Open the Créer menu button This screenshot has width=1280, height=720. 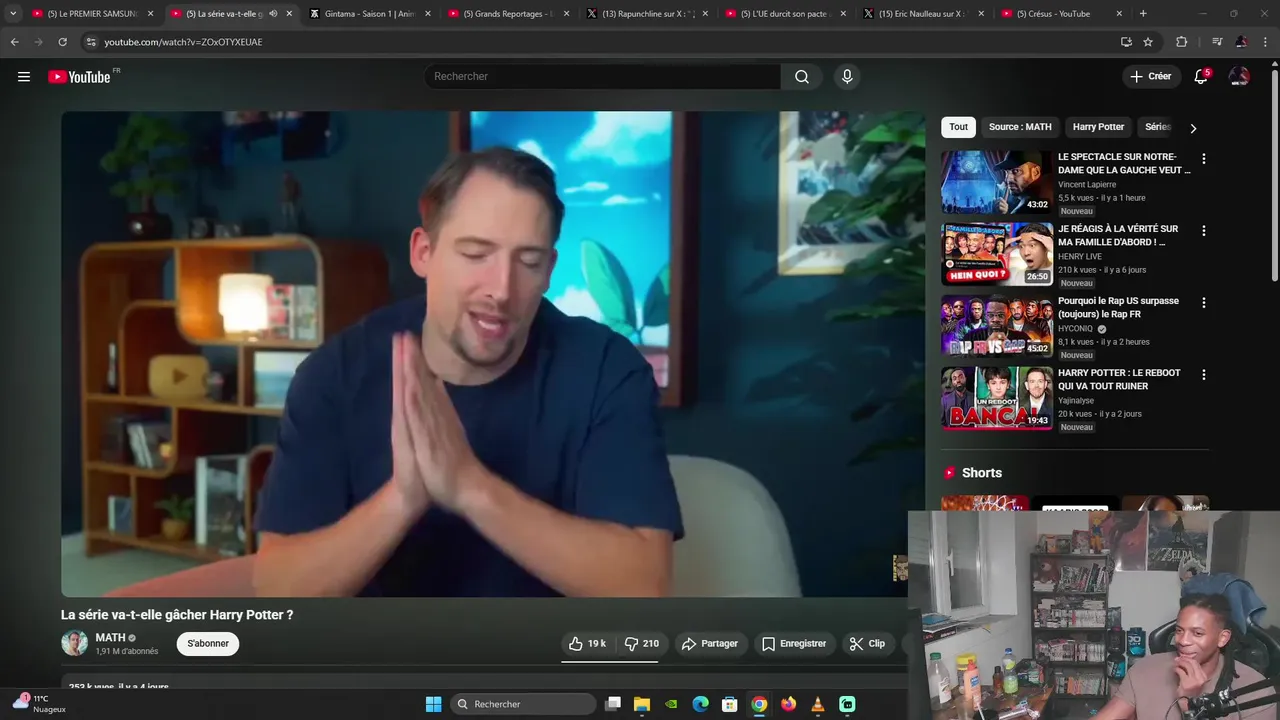(1150, 77)
